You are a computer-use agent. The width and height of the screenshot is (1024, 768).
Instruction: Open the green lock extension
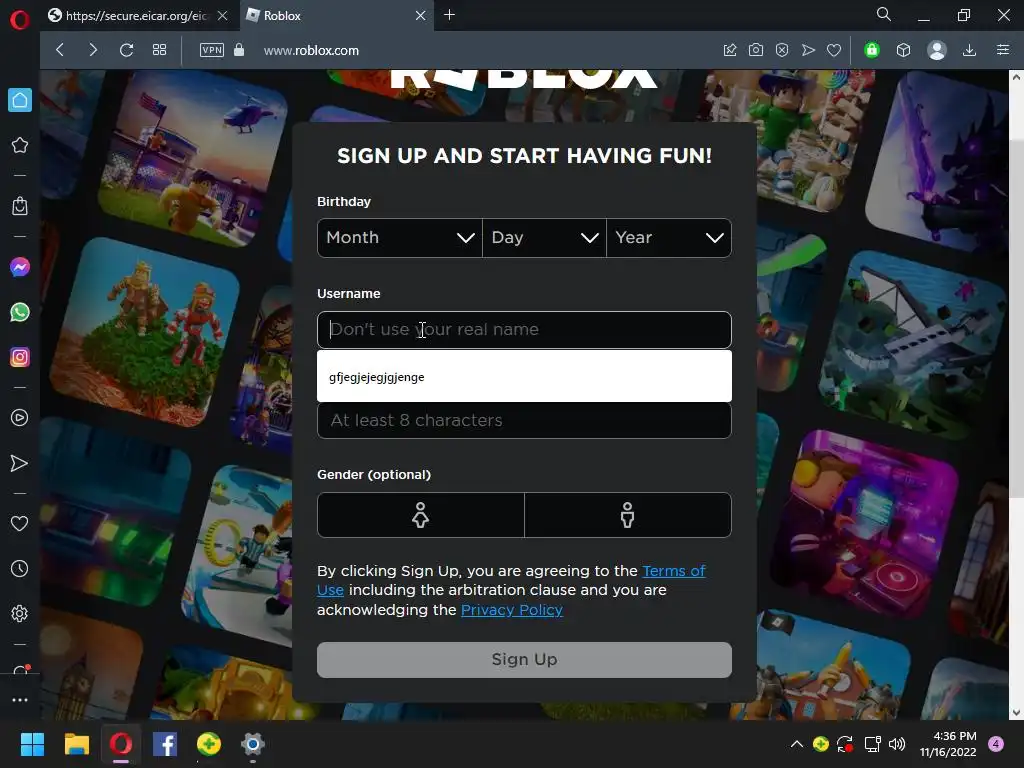point(872,50)
